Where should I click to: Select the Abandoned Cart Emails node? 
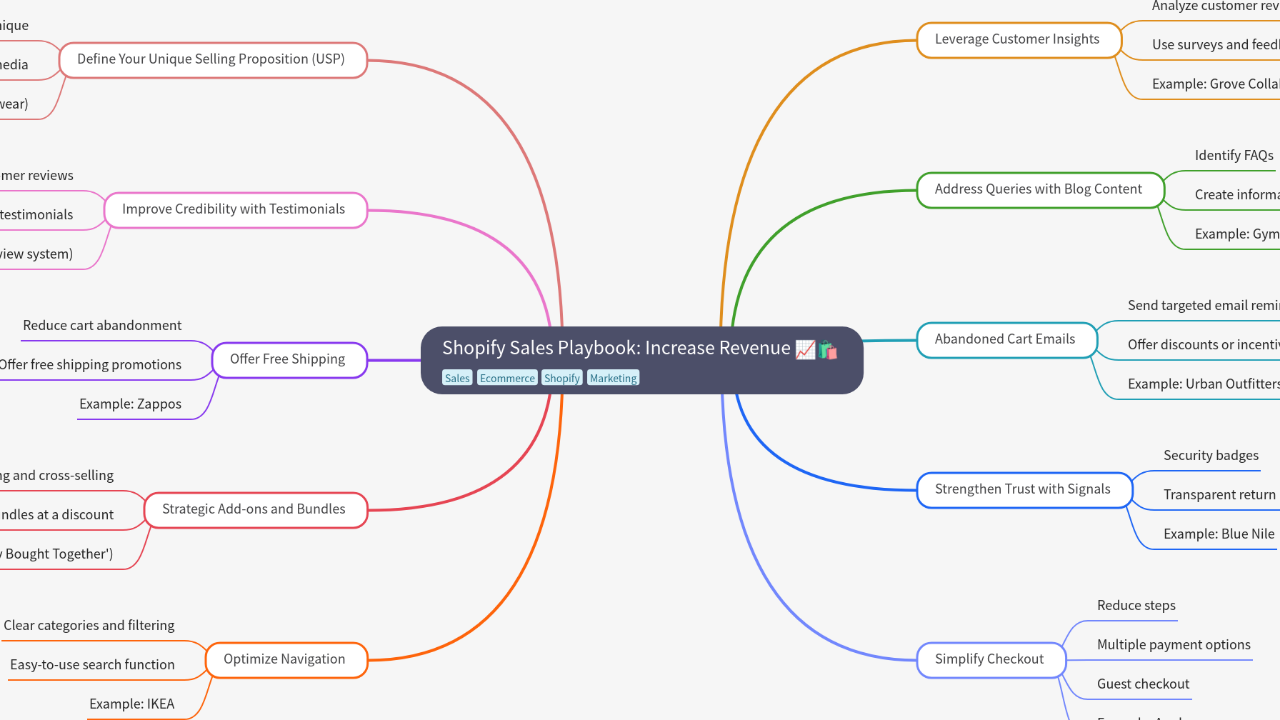pyautogui.click(x=1005, y=339)
